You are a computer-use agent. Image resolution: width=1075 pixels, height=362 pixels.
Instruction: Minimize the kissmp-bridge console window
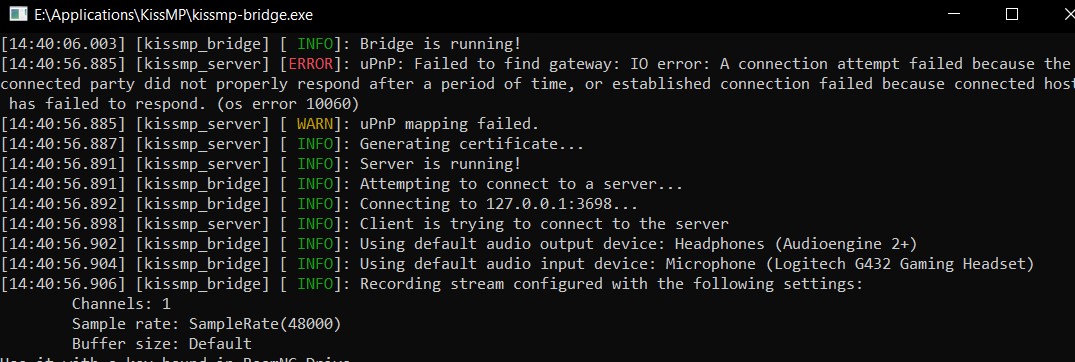pyautogui.click(x=950, y=14)
